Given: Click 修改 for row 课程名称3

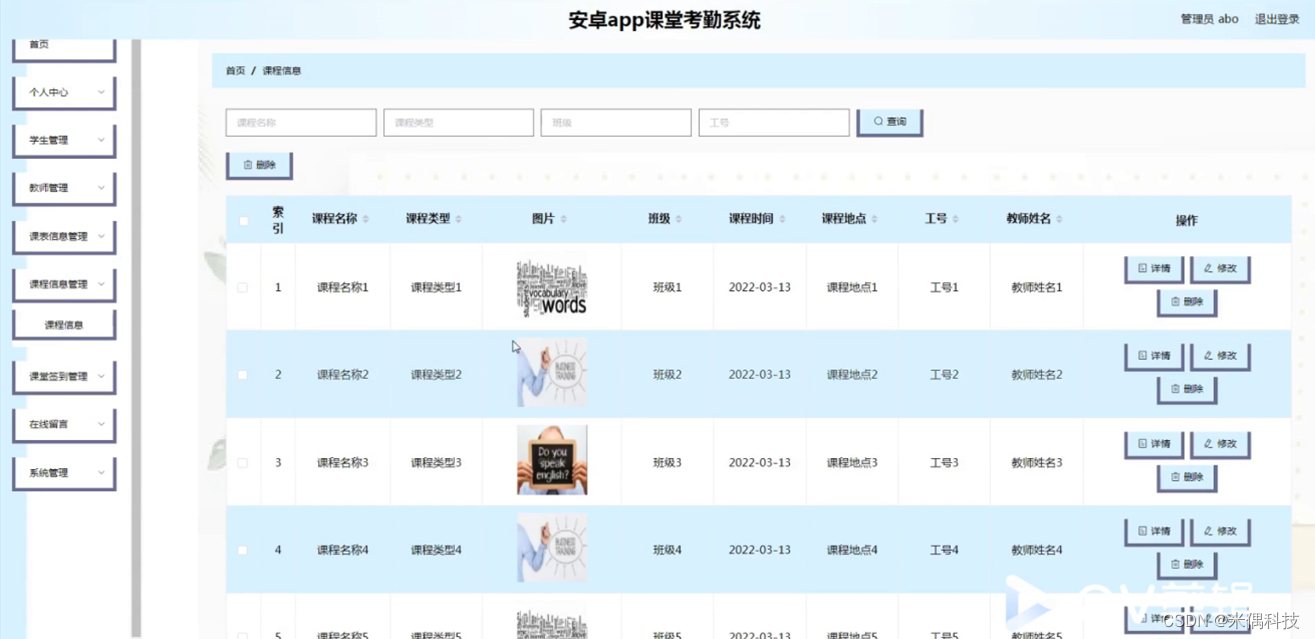Looking at the screenshot, I should click(x=1220, y=444).
